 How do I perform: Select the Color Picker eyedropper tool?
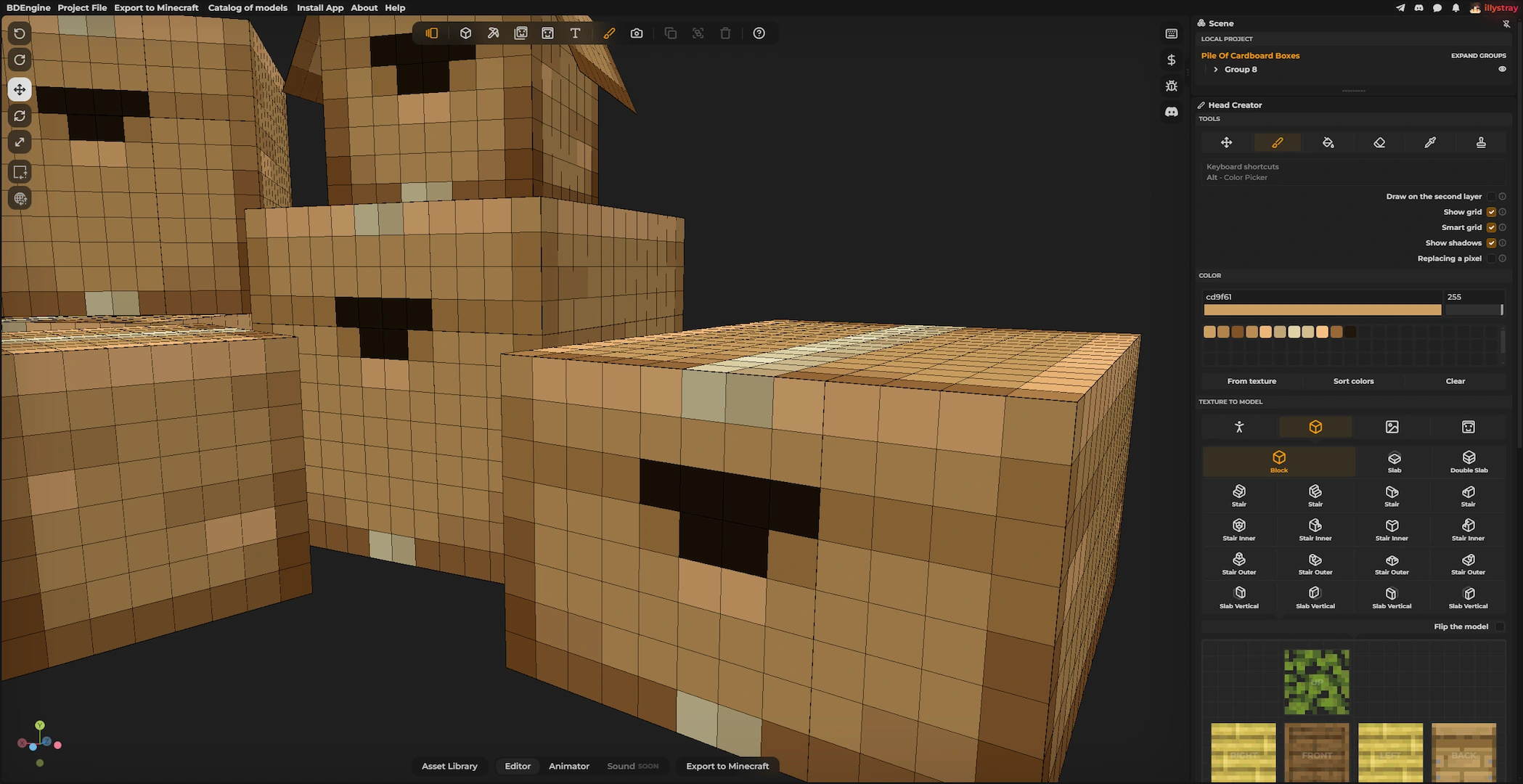(1431, 142)
